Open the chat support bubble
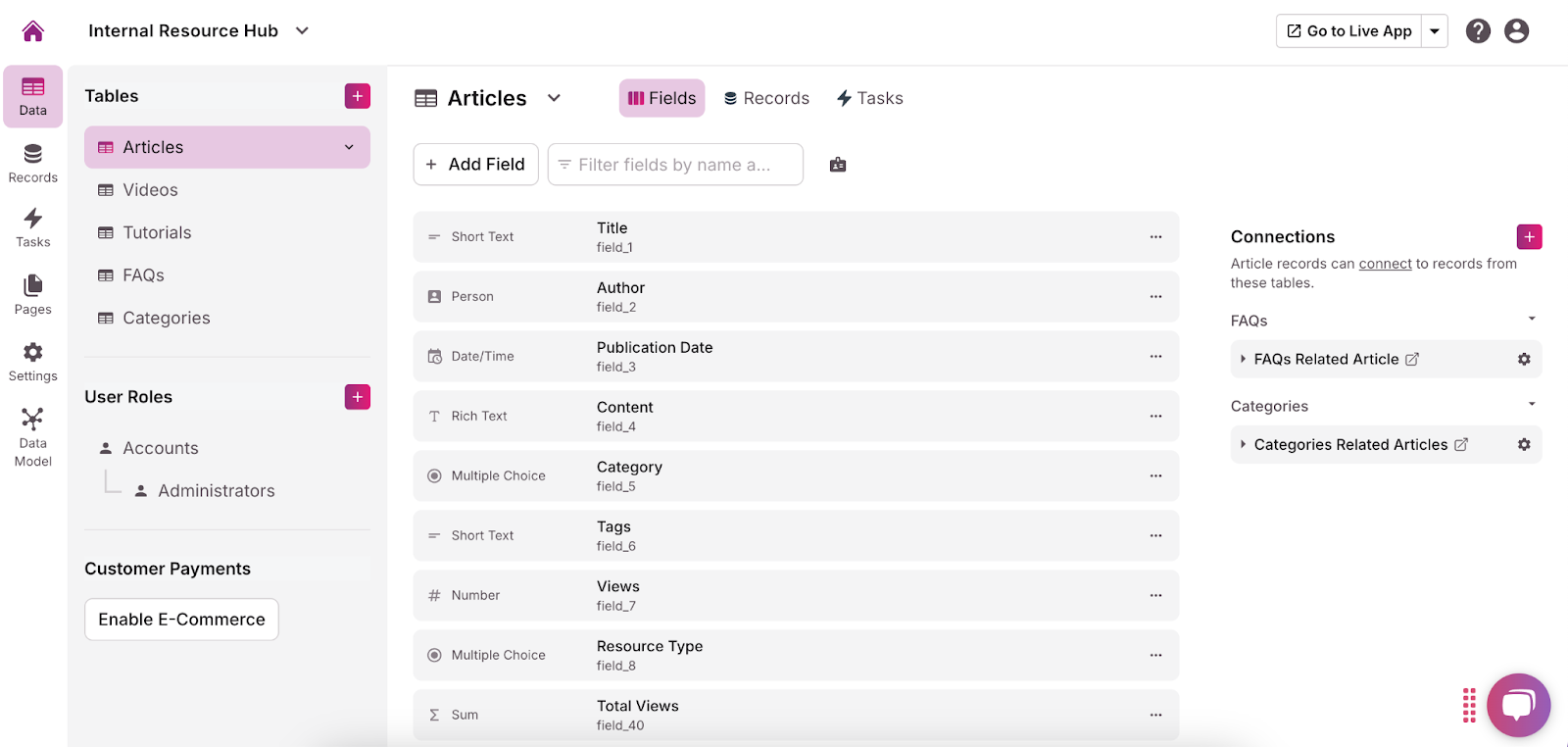 coord(1518,705)
